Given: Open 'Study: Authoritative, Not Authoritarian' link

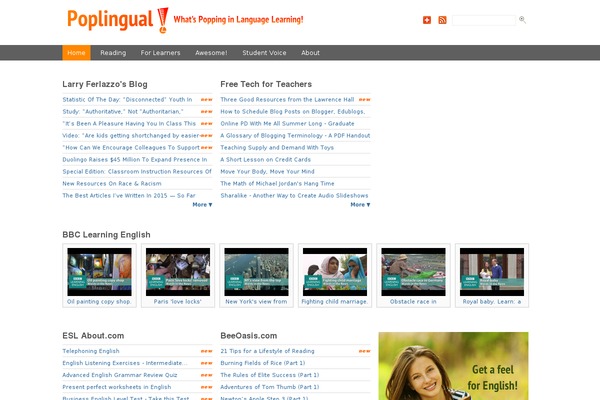Looking at the screenshot, I should tap(123, 111).
